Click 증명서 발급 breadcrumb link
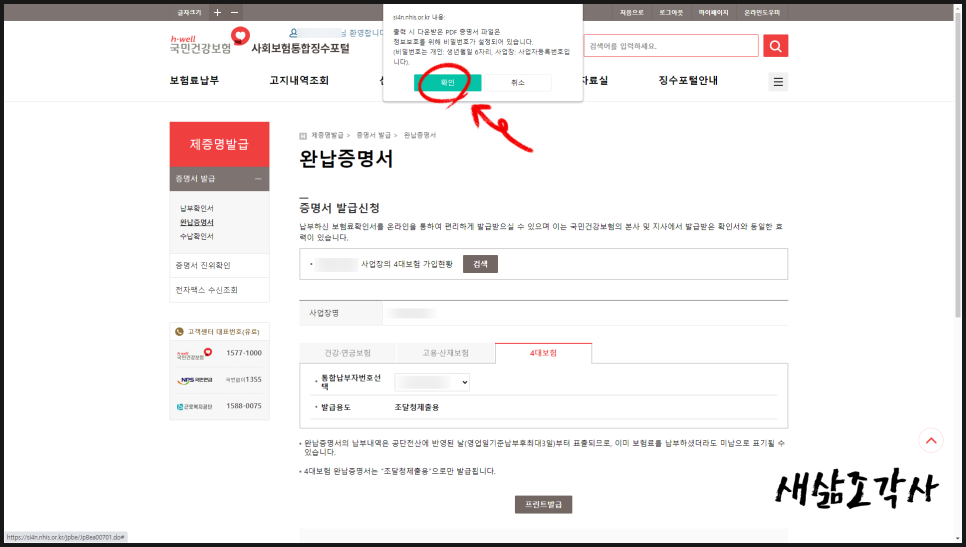Screen dimensions: 966x547 pos(373,135)
